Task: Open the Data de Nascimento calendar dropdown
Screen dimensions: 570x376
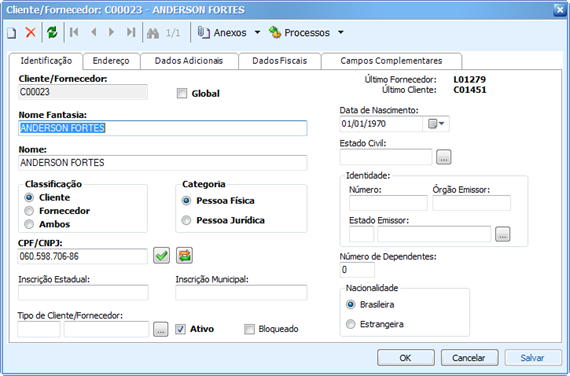Action: click(436, 124)
